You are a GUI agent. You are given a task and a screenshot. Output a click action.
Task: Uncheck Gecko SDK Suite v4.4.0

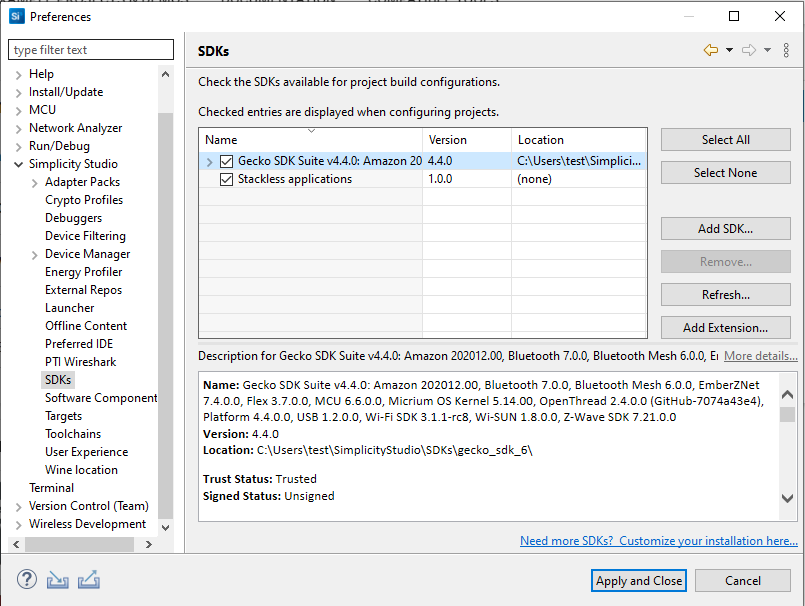(226, 160)
